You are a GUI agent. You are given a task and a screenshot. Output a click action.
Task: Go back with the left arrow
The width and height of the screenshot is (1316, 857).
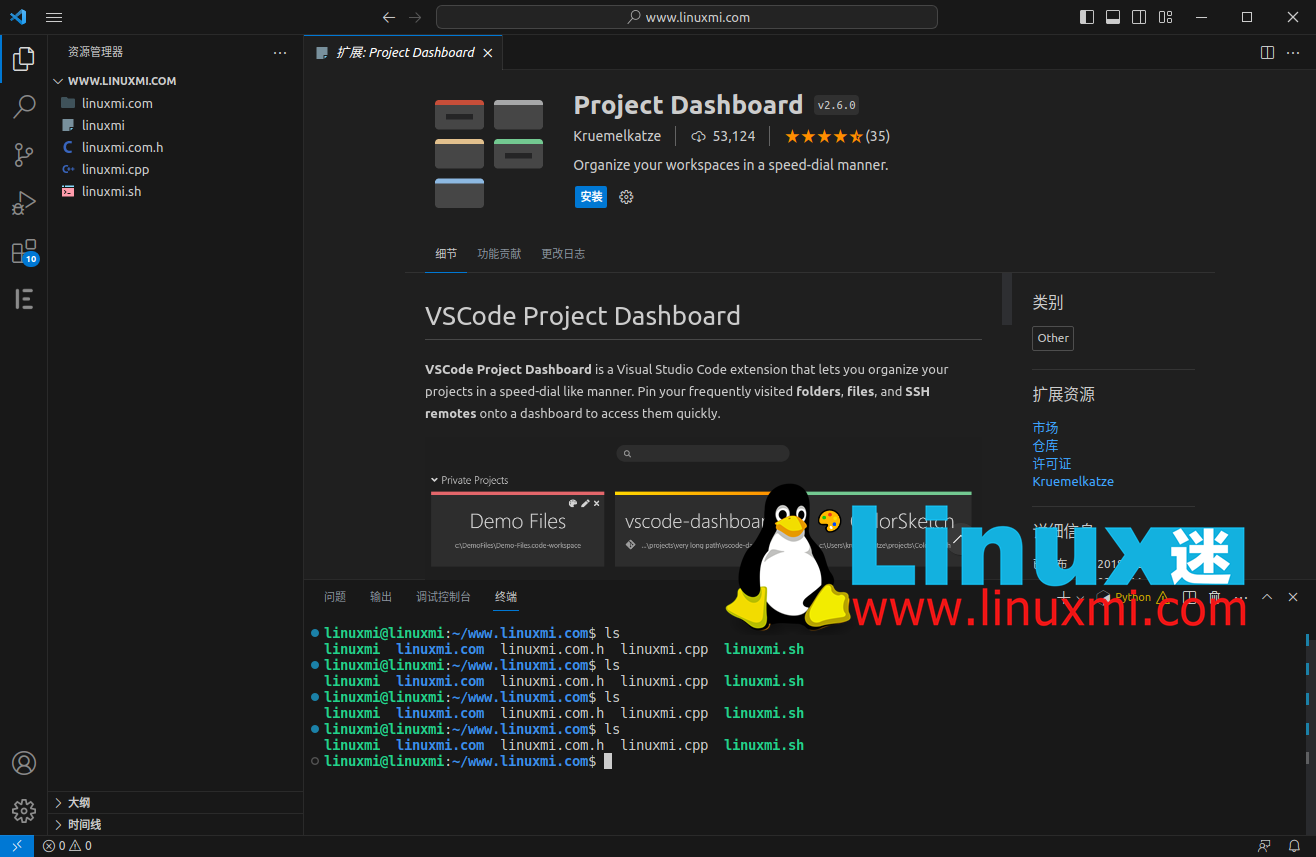click(389, 17)
